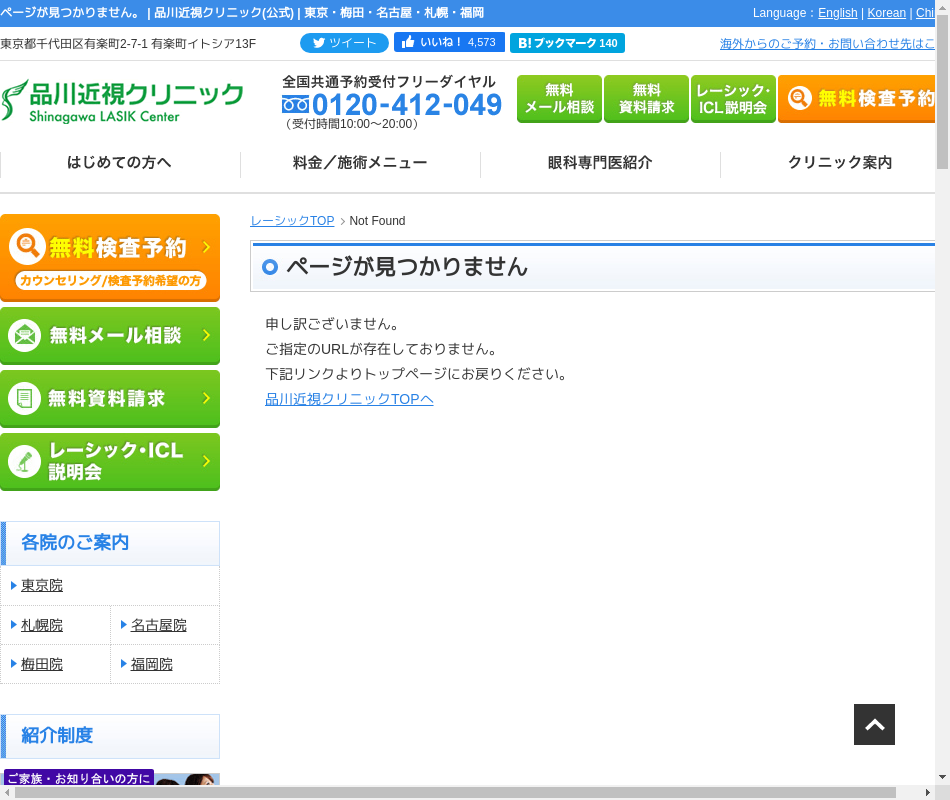Open the クリニック案内 menu
950x800 pixels.
[840, 162]
